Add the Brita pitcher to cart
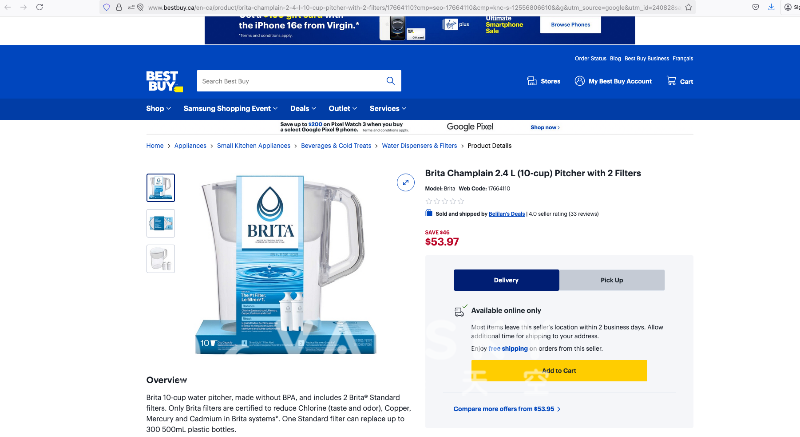The width and height of the screenshot is (800, 437). point(559,371)
